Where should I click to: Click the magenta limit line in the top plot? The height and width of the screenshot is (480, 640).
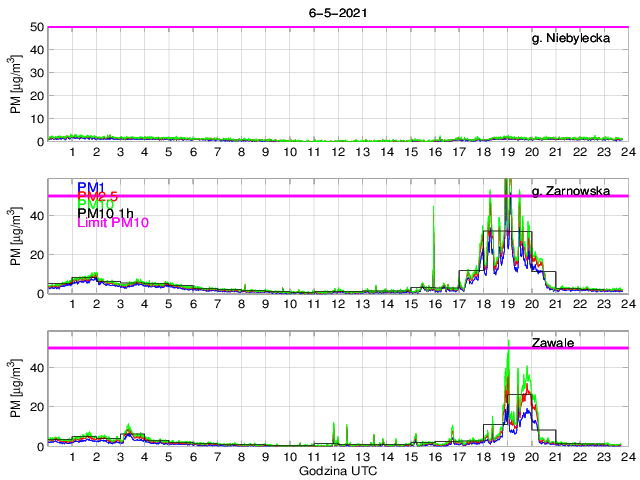point(300,27)
